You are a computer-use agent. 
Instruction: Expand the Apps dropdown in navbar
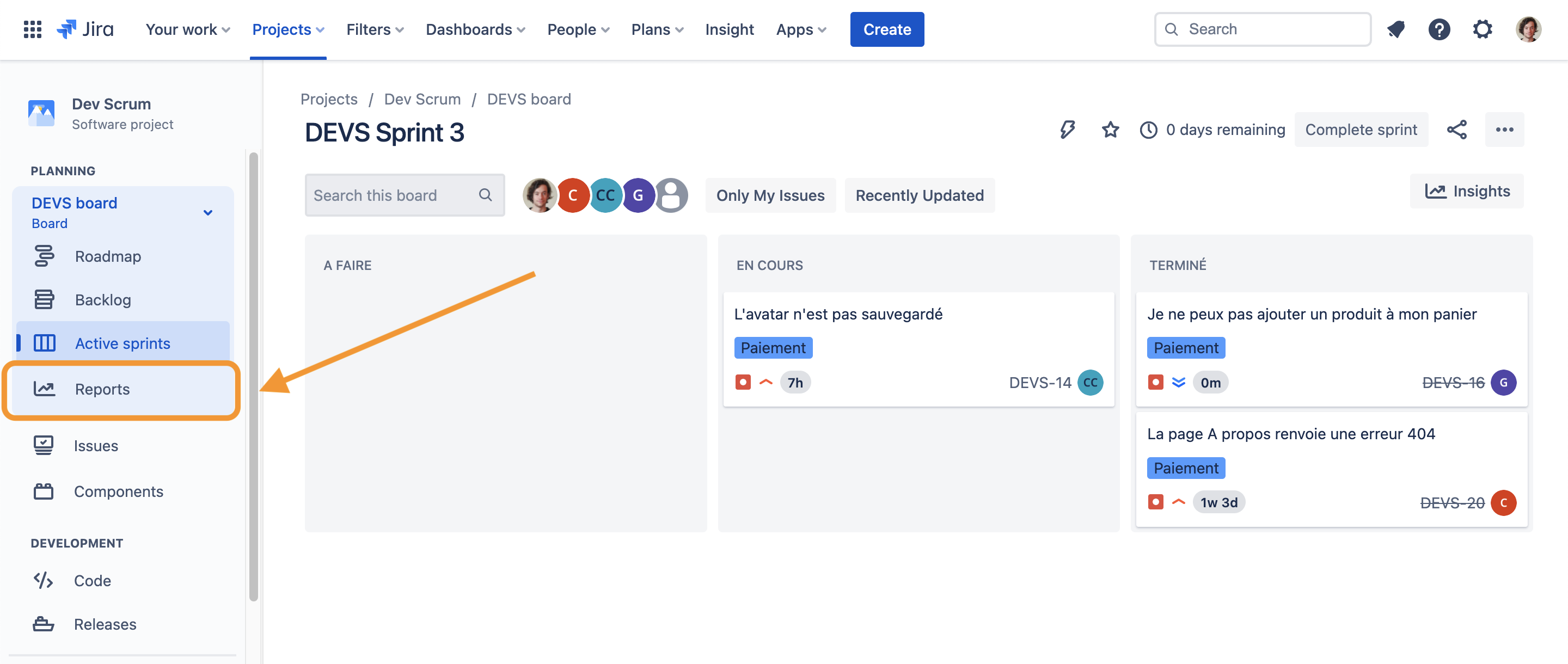[800, 29]
